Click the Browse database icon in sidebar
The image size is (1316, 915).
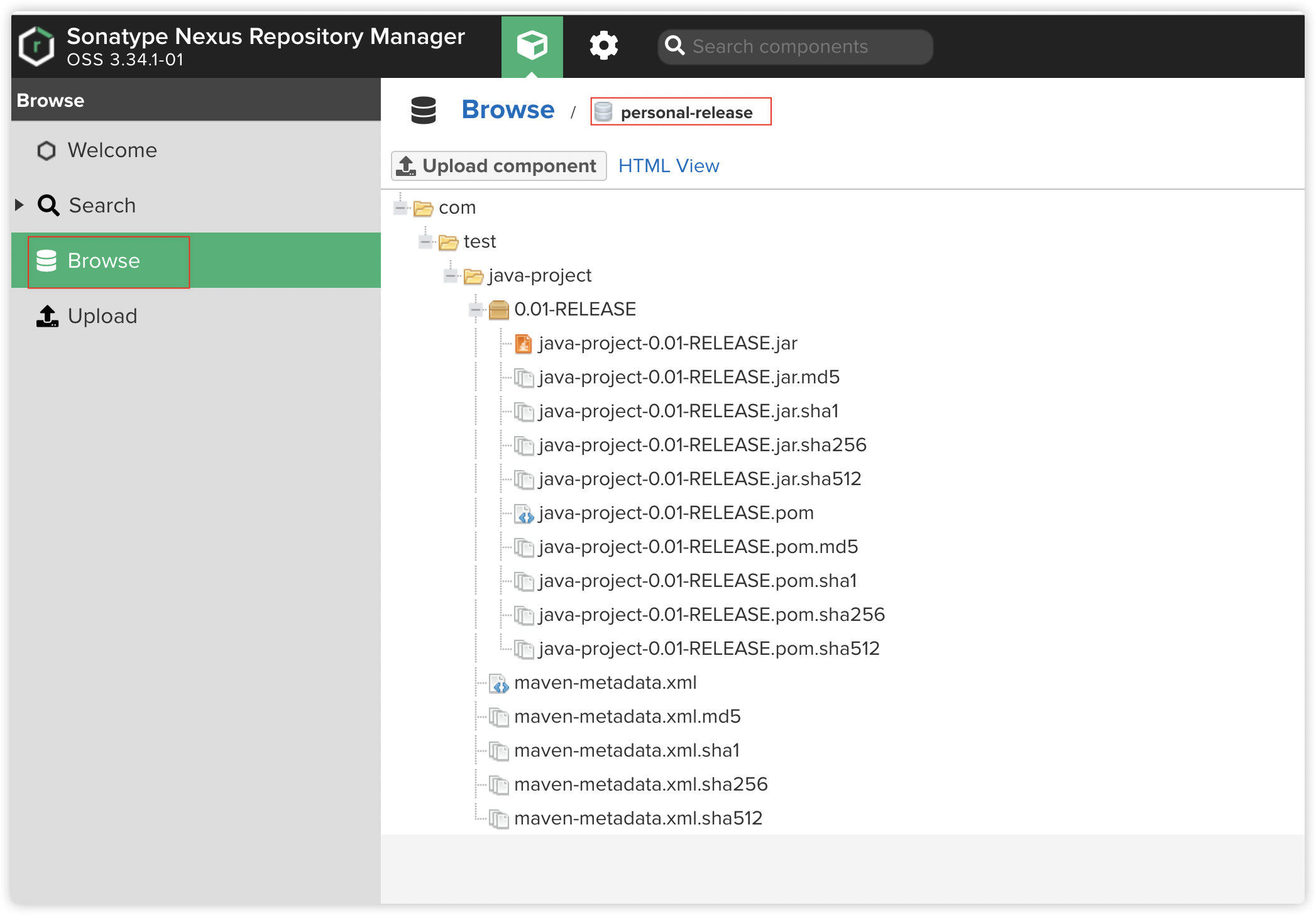click(x=47, y=261)
